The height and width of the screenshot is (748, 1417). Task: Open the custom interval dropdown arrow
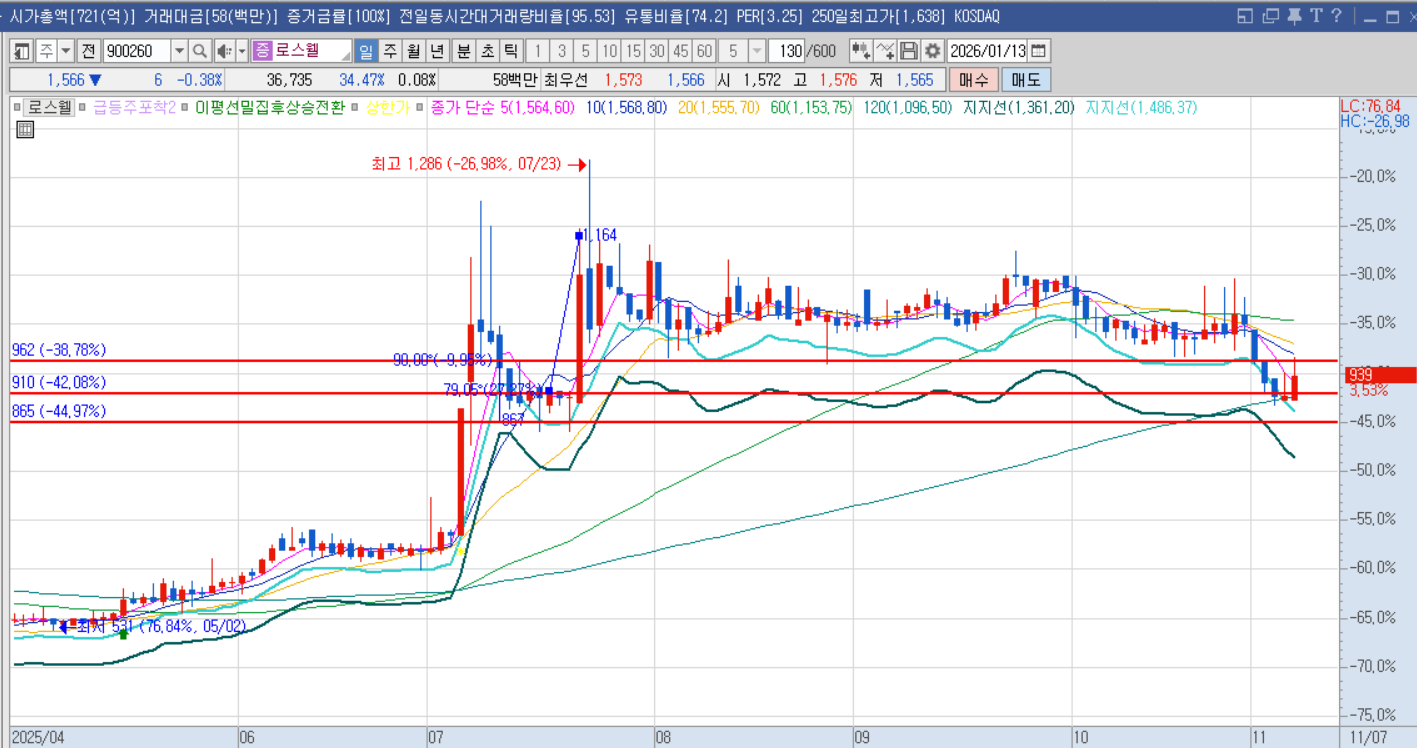[757, 51]
